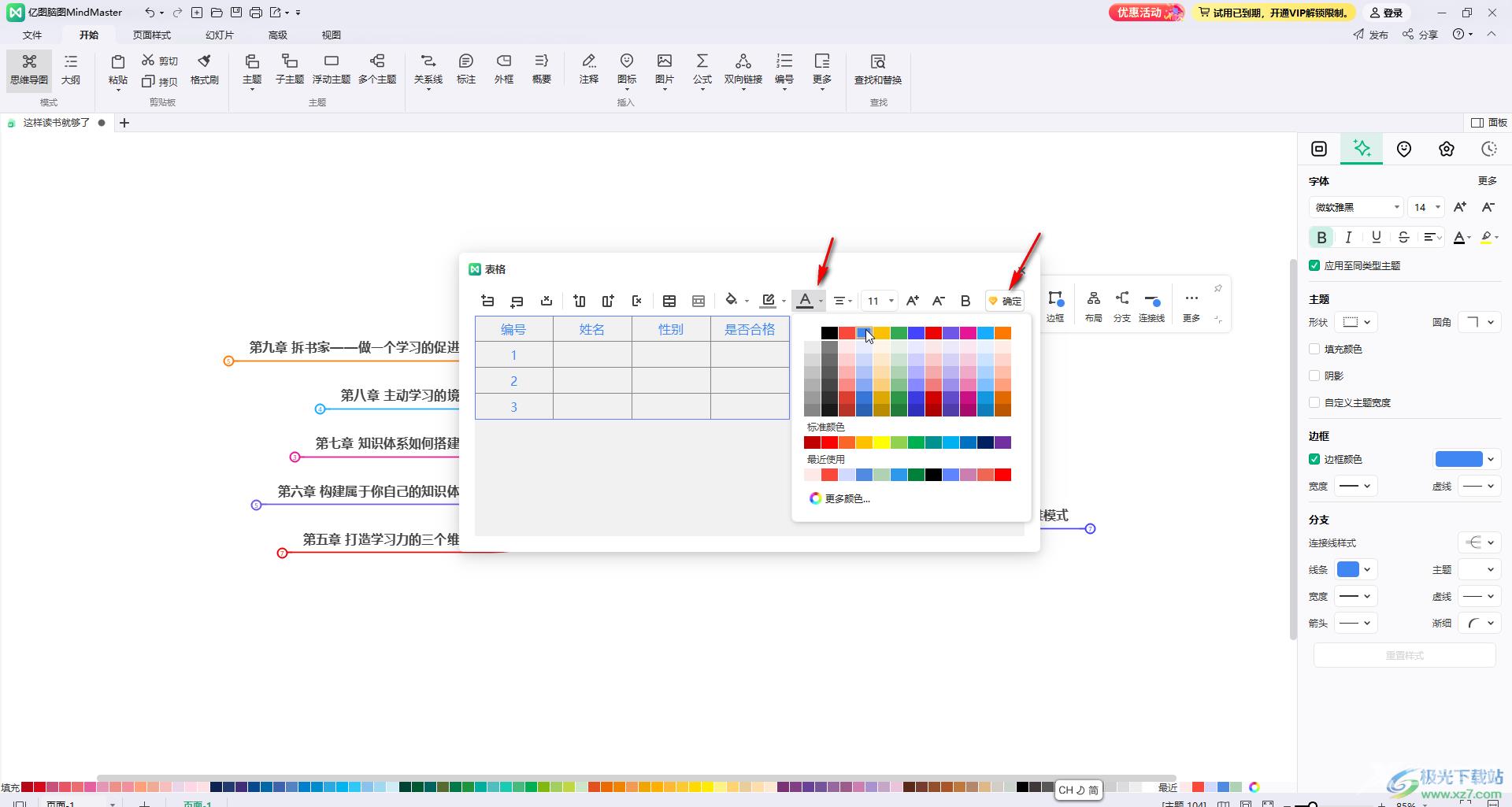Open the 连接线样式 dropdown
Screen dimensions: 1512x807
1479,542
